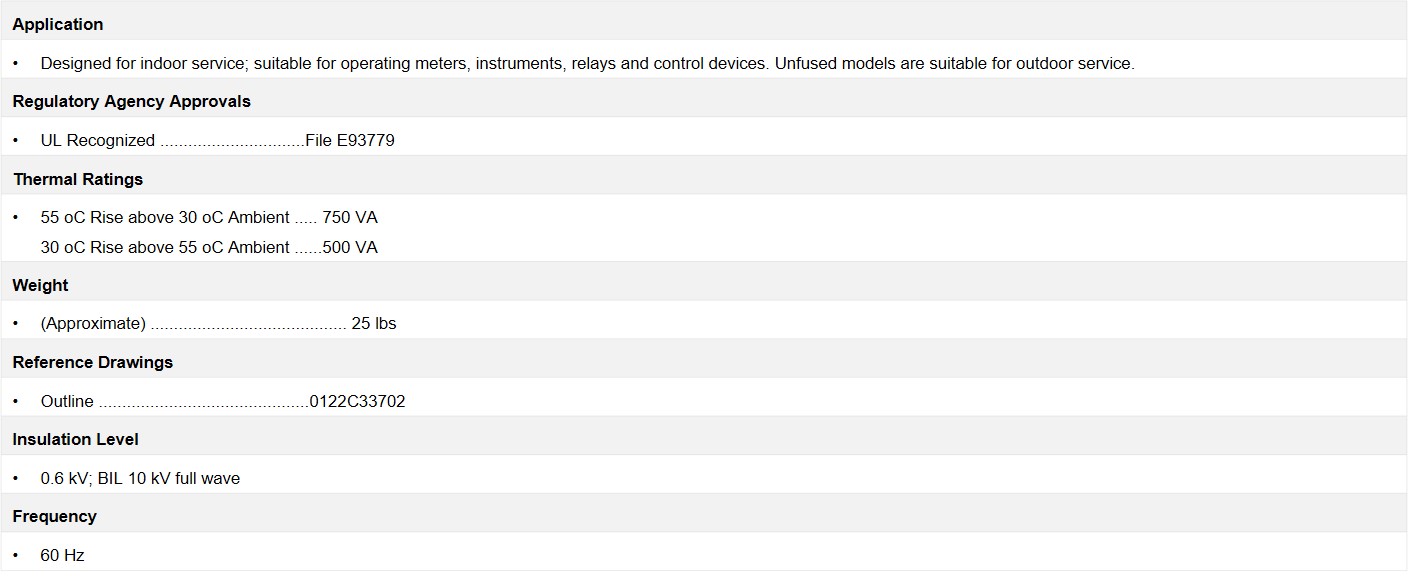This screenshot has height=576, width=1408.
Task: Select the Regulatory Agency Approvals heading
Action: pos(132,101)
